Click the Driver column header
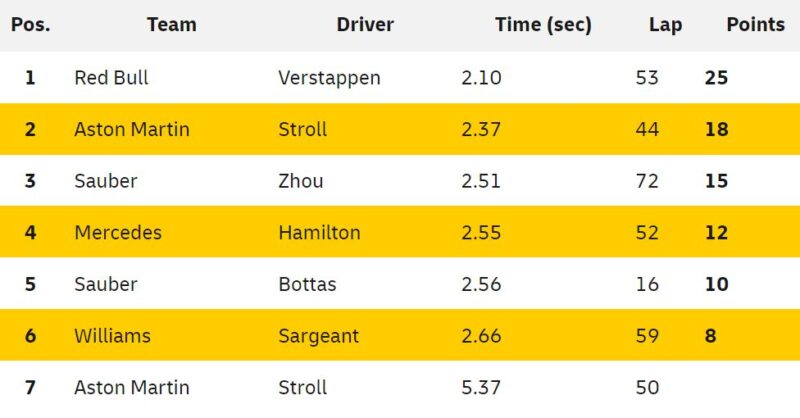Image resolution: width=800 pixels, height=418 pixels. [365, 25]
